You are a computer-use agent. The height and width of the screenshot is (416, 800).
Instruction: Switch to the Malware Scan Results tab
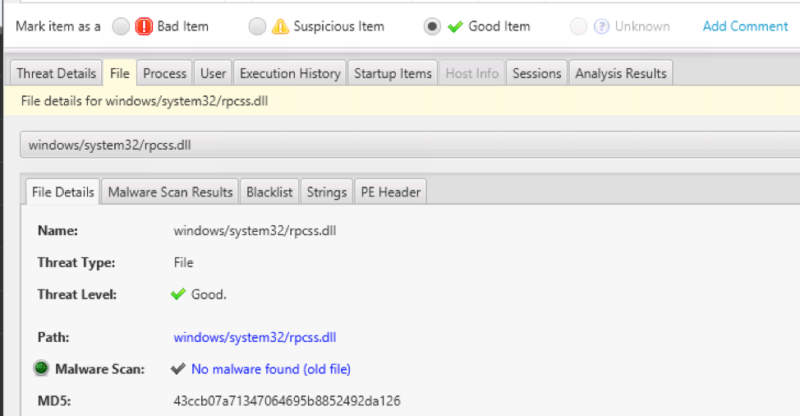point(170,192)
